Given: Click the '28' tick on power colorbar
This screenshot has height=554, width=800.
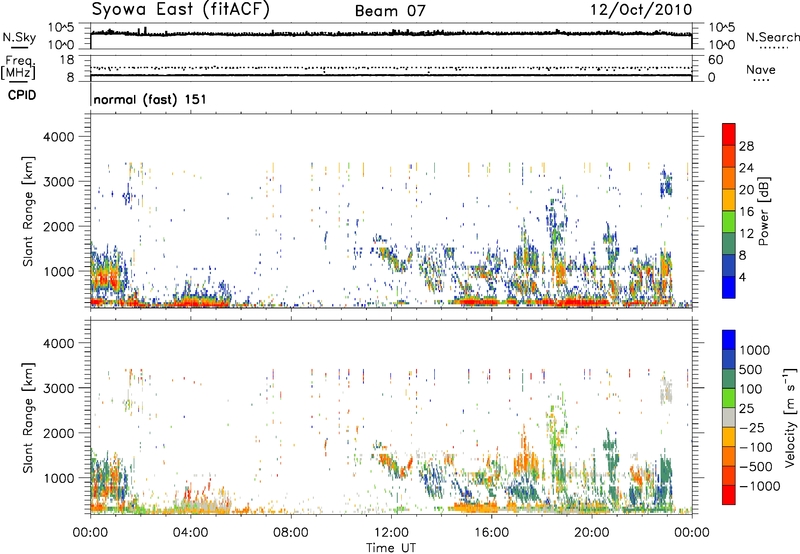Looking at the screenshot, I should pyautogui.click(x=746, y=146).
